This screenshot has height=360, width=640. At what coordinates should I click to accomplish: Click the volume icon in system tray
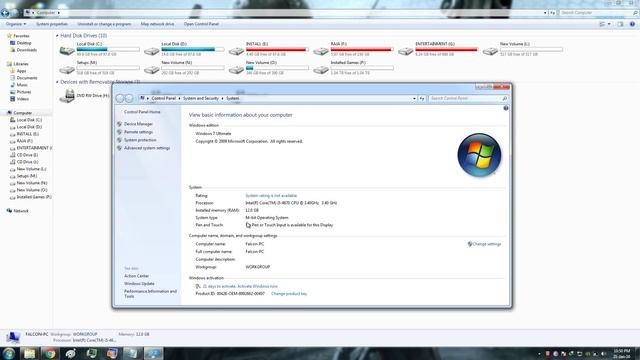[603, 354]
